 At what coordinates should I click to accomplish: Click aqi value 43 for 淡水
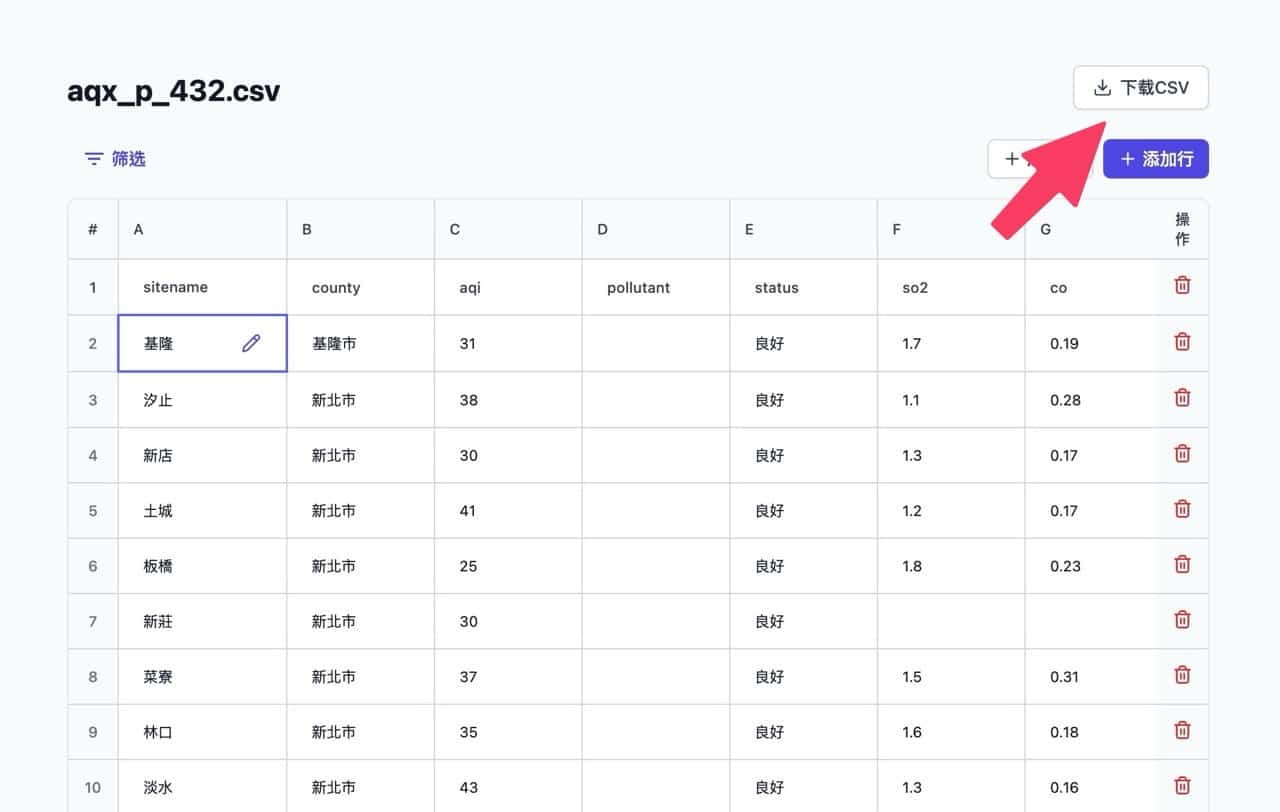point(509,787)
